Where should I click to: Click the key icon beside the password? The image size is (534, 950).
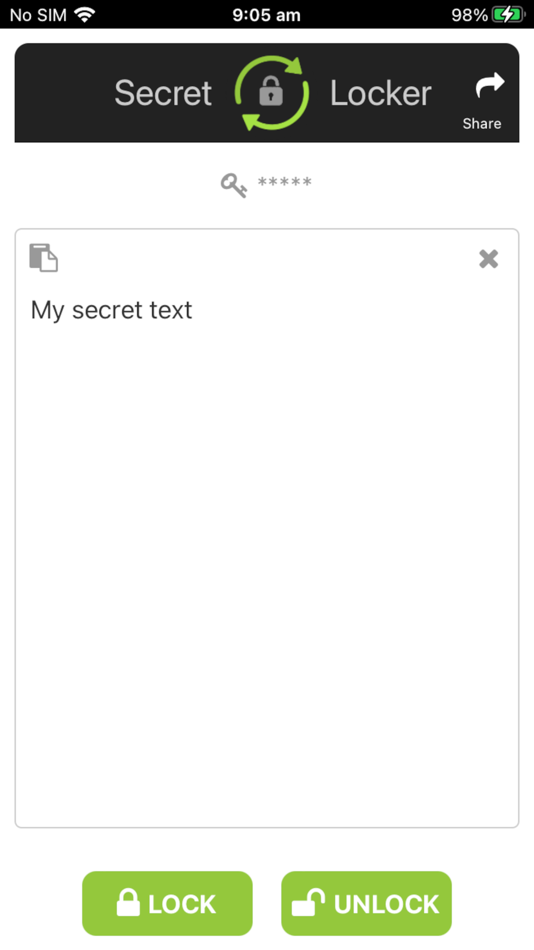pos(233,185)
